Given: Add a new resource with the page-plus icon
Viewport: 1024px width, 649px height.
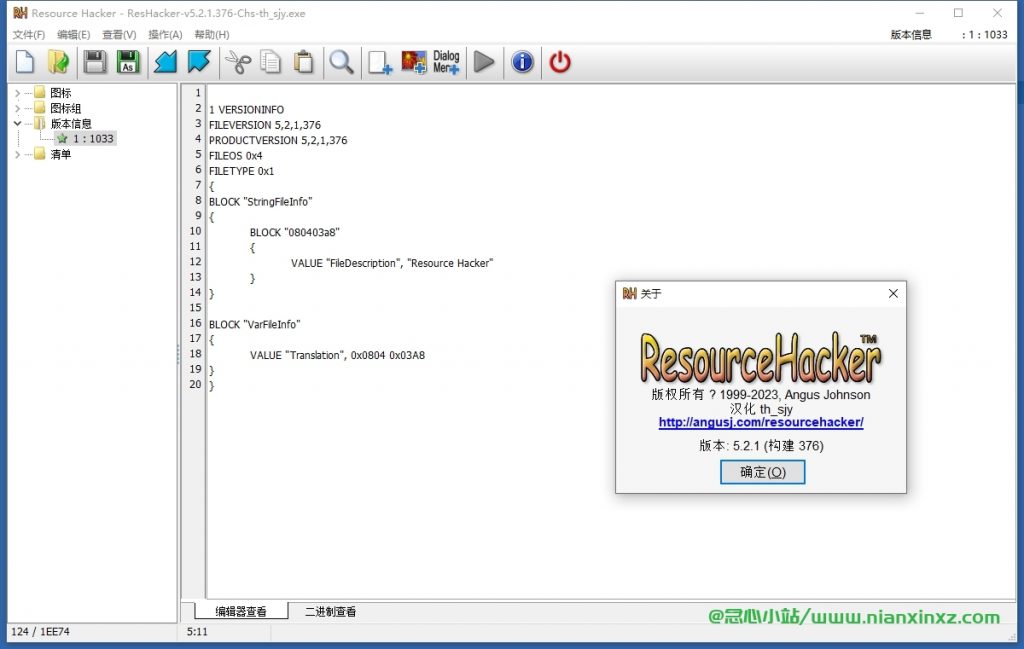Looking at the screenshot, I should [x=379, y=62].
